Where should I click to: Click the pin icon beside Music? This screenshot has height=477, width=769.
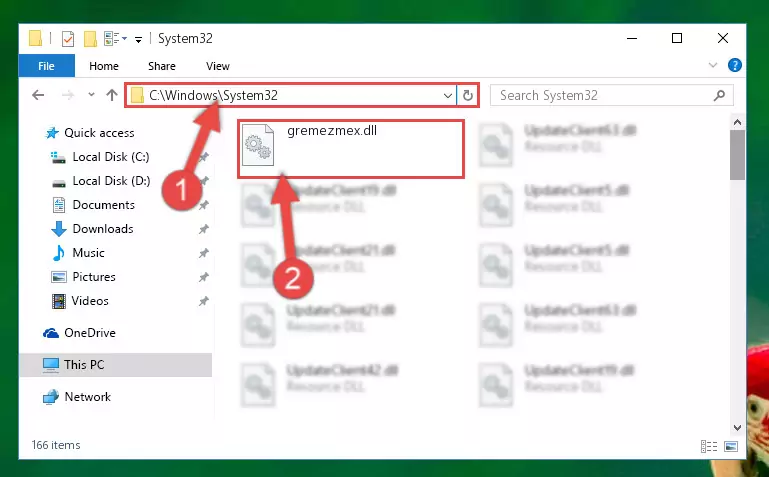pyautogui.click(x=204, y=253)
